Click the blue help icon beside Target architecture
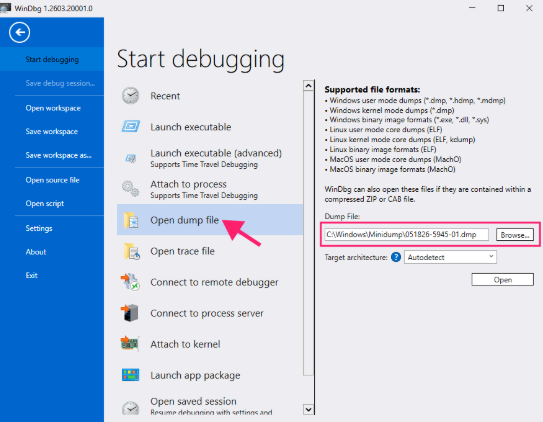Viewport: 543px width, 422px height. pos(396,257)
